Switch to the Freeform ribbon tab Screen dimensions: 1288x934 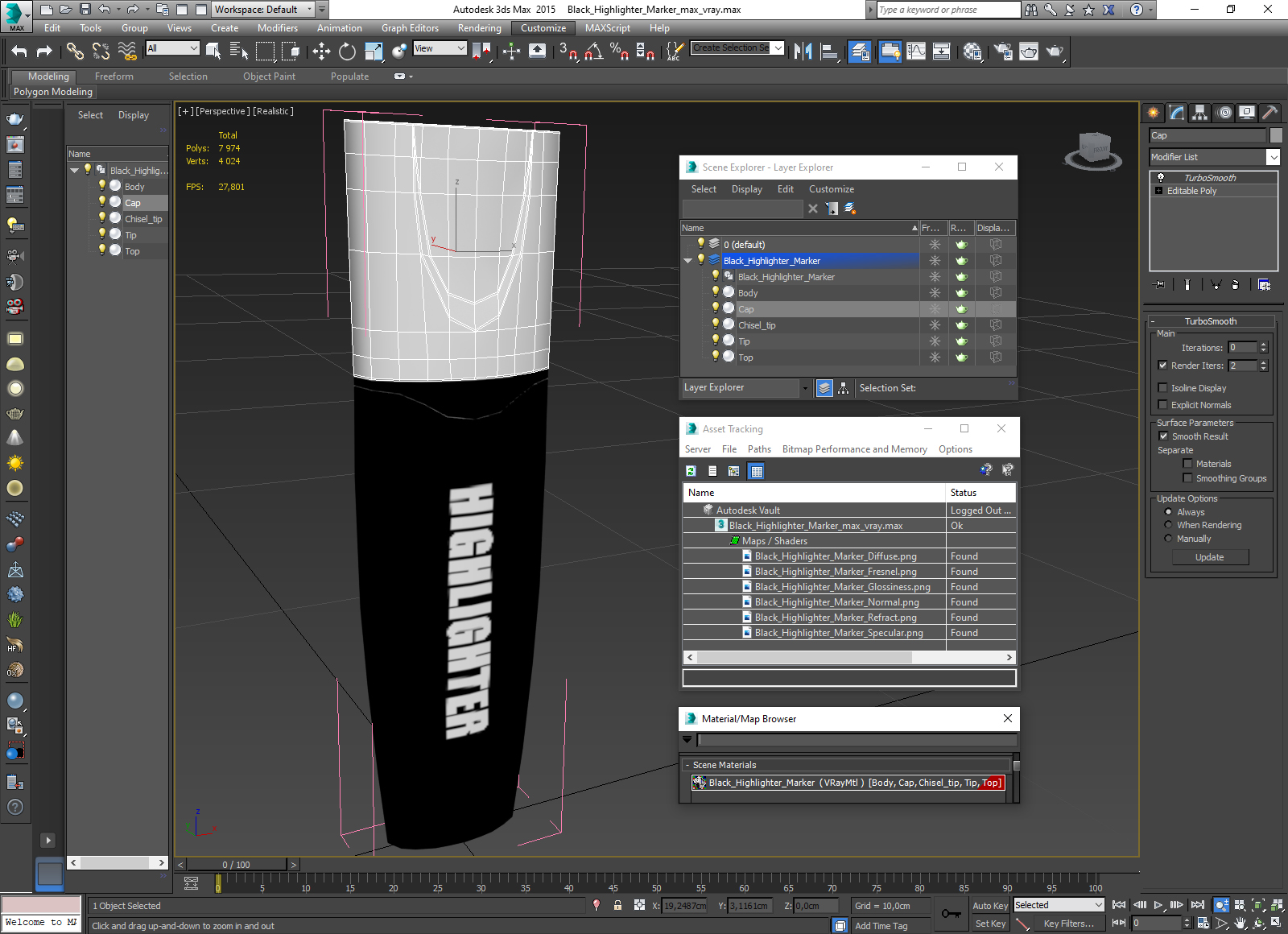coord(114,76)
